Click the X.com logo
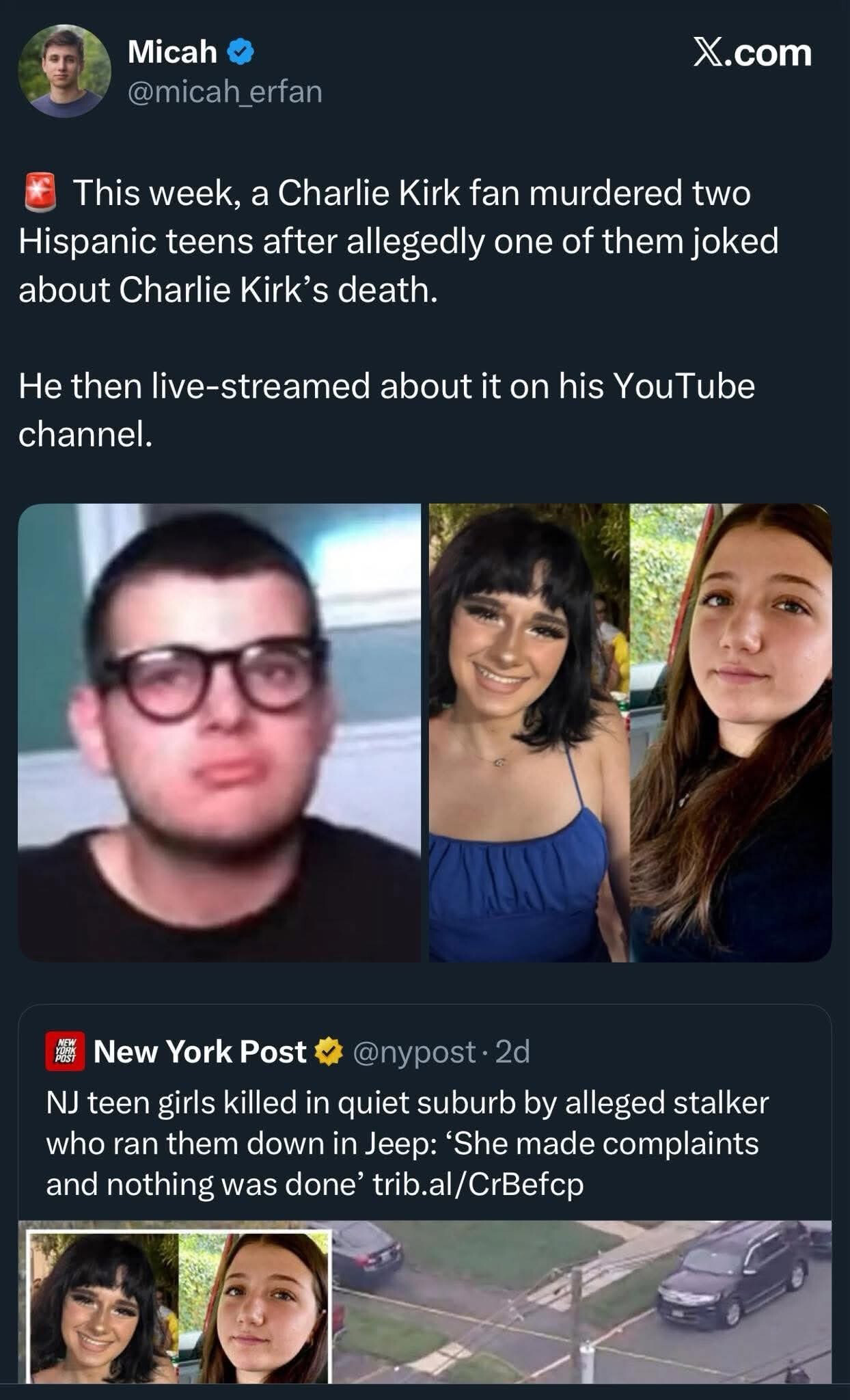 pyautogui.click(x=752, y=53)
